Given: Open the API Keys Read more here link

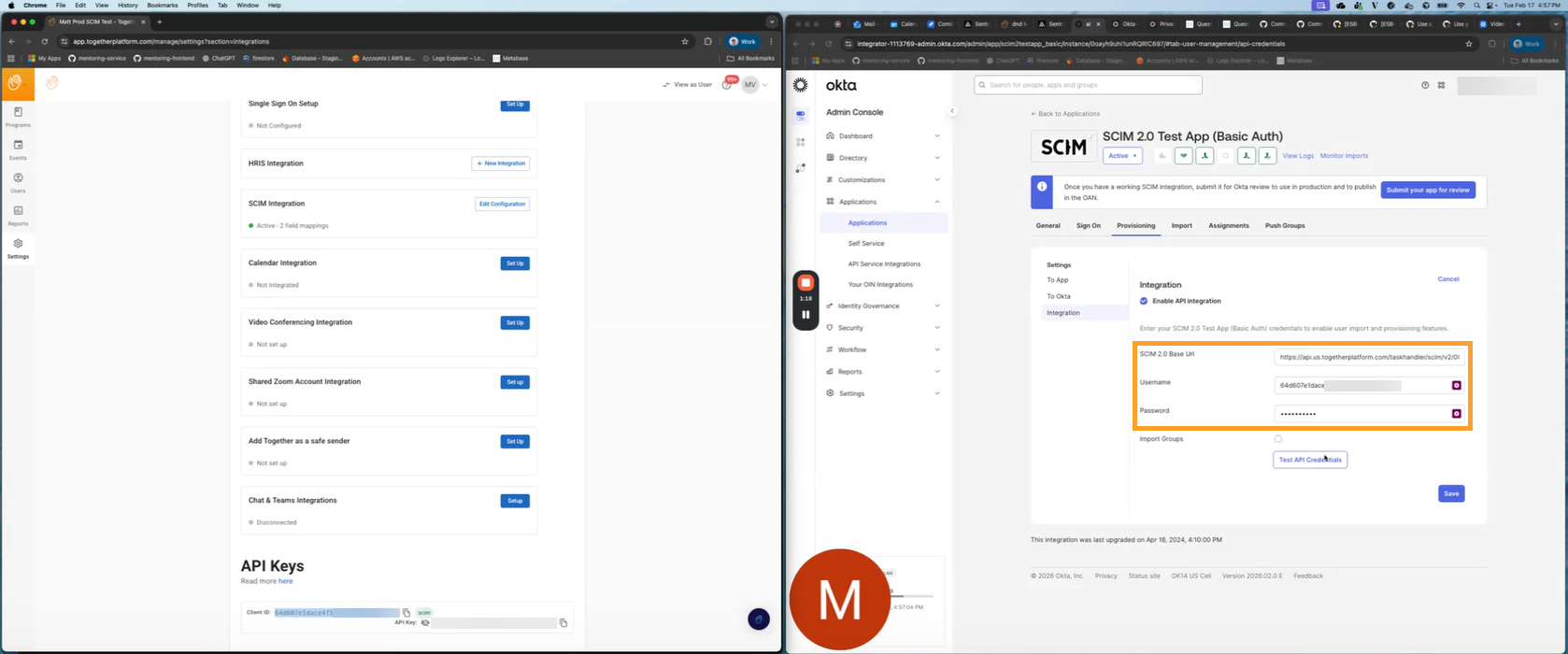Looking at the screenshot, I should pyautogui.click(x=286, y=581).
